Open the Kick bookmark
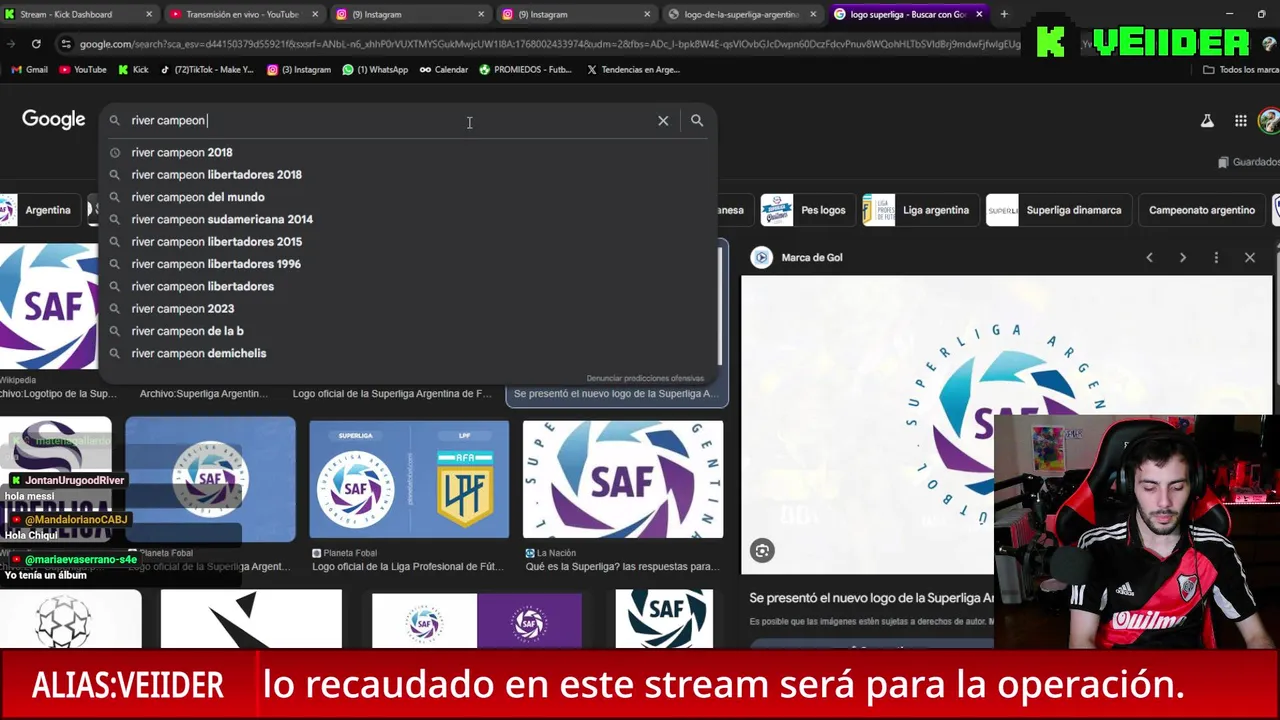This screenshot has width=1280, height=720. pos(133,70)
